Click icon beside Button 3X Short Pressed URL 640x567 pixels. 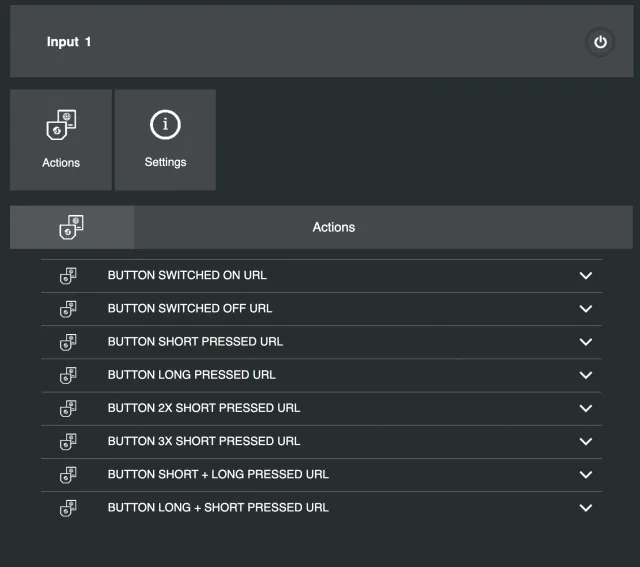tap(68, 441)
